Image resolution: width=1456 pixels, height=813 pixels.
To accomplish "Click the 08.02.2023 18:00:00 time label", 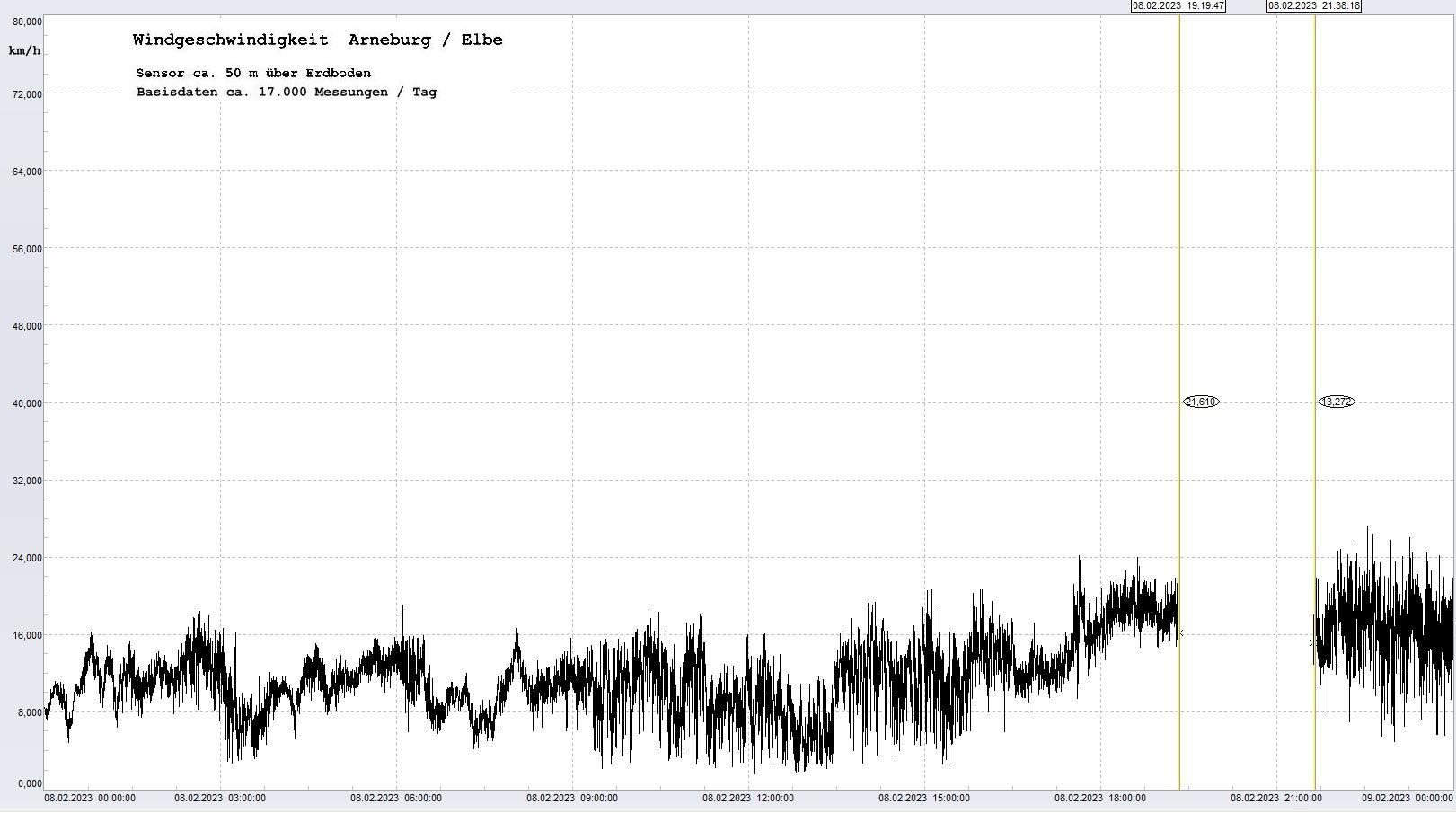I will 1099,798.
